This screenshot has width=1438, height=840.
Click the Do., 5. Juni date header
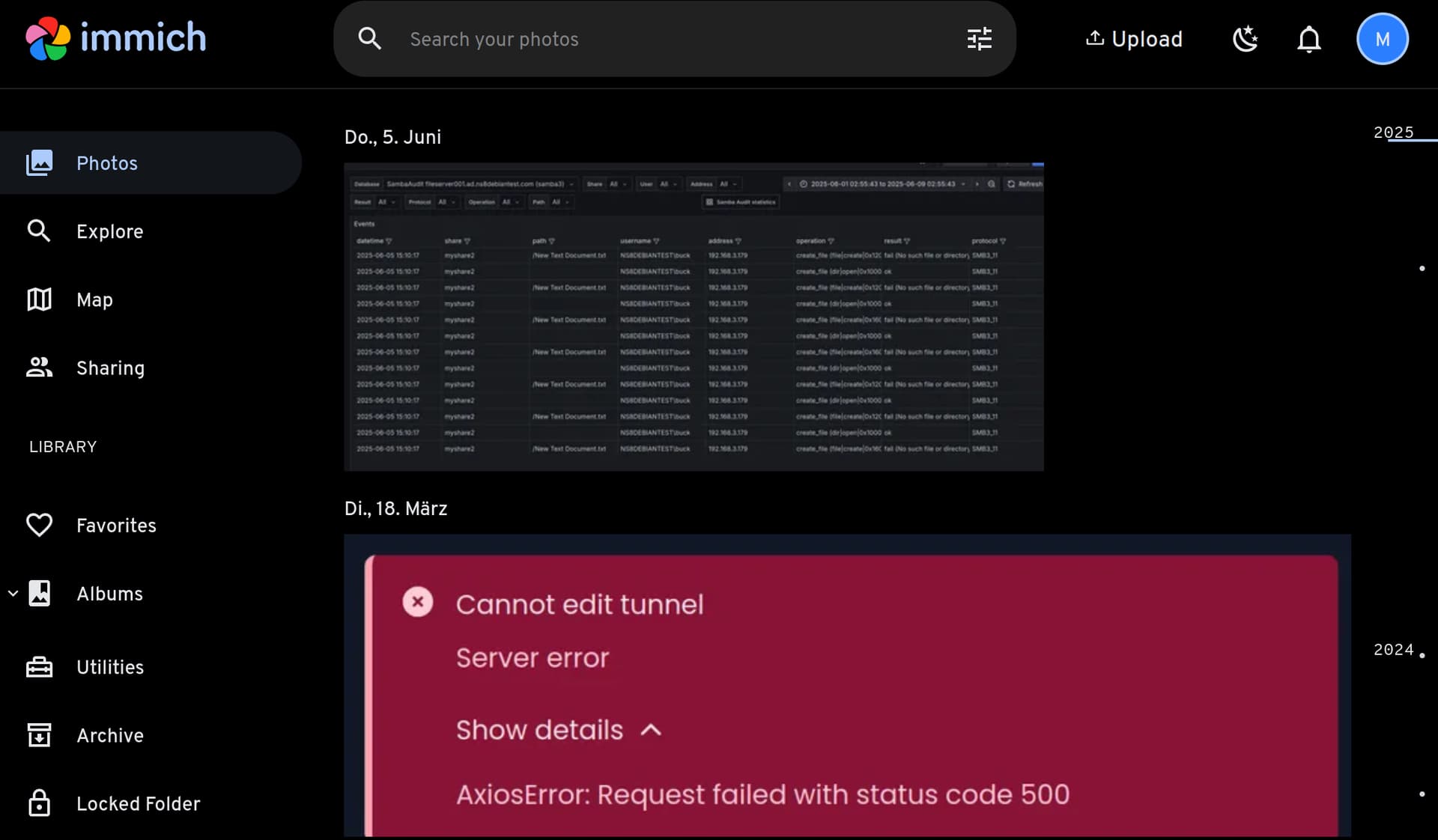click(392, 137)
